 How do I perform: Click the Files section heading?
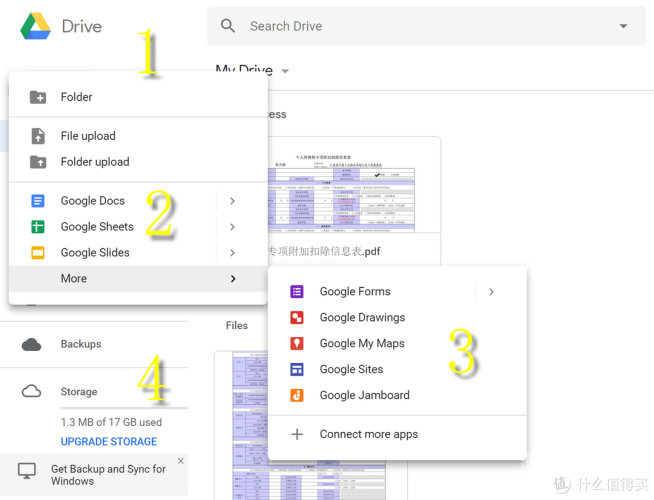tap(236, 326)
